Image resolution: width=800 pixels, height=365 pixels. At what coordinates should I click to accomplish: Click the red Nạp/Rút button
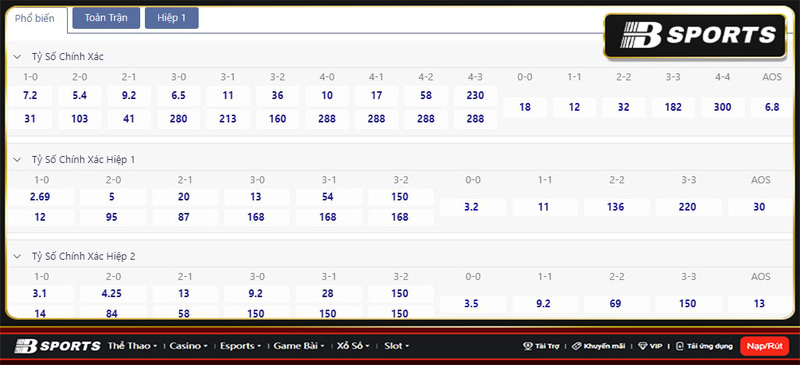764,346
